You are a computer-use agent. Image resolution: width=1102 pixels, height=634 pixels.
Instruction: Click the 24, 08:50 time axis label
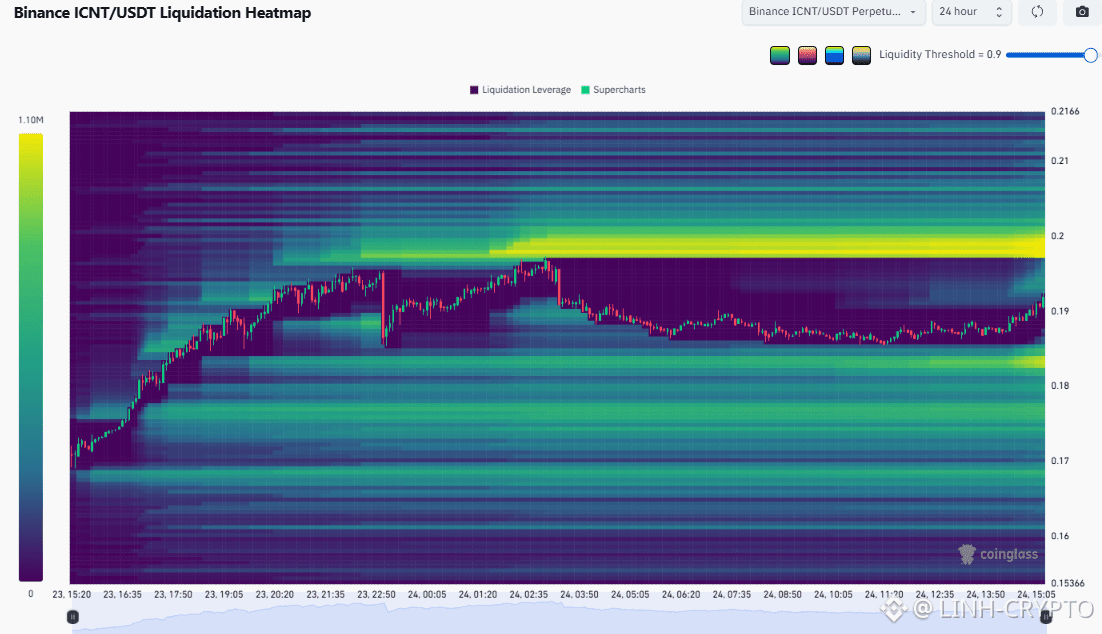click(x=782, y=595)
